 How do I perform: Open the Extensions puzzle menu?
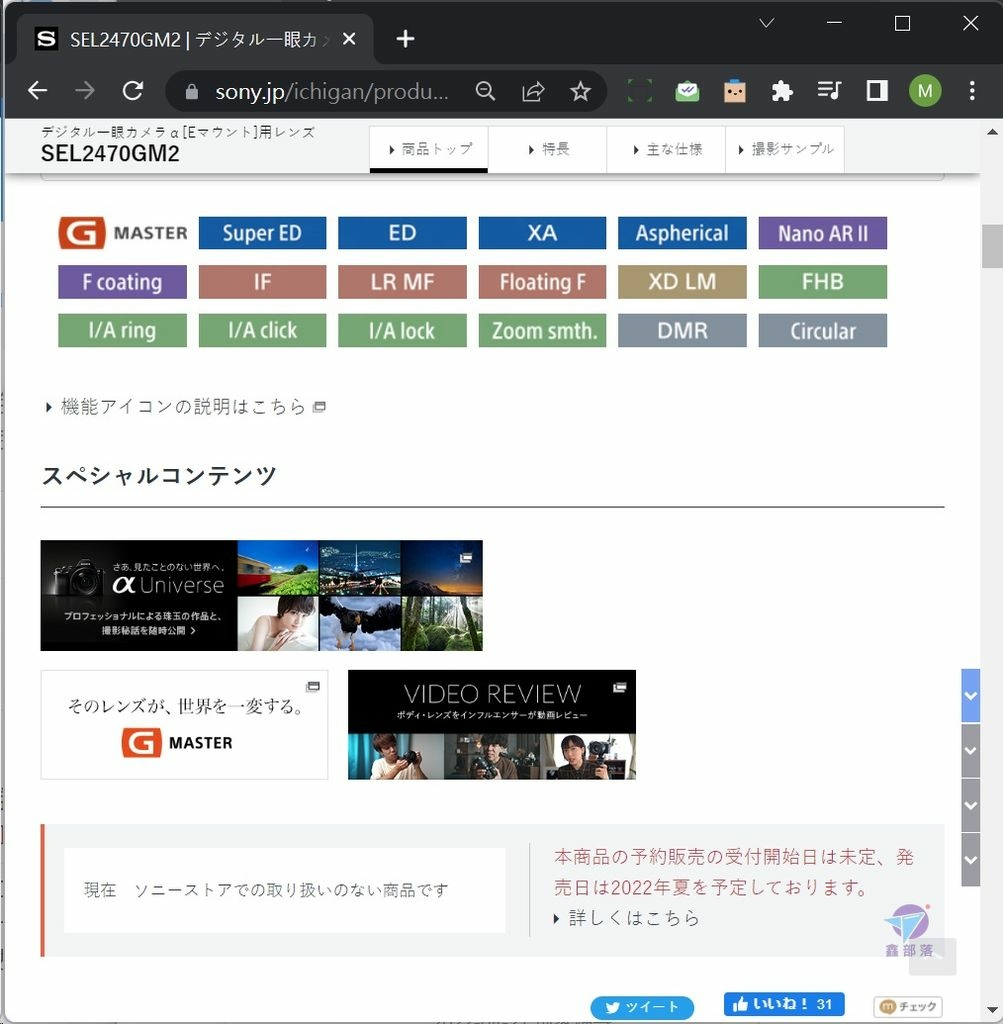tap(782, 91)
